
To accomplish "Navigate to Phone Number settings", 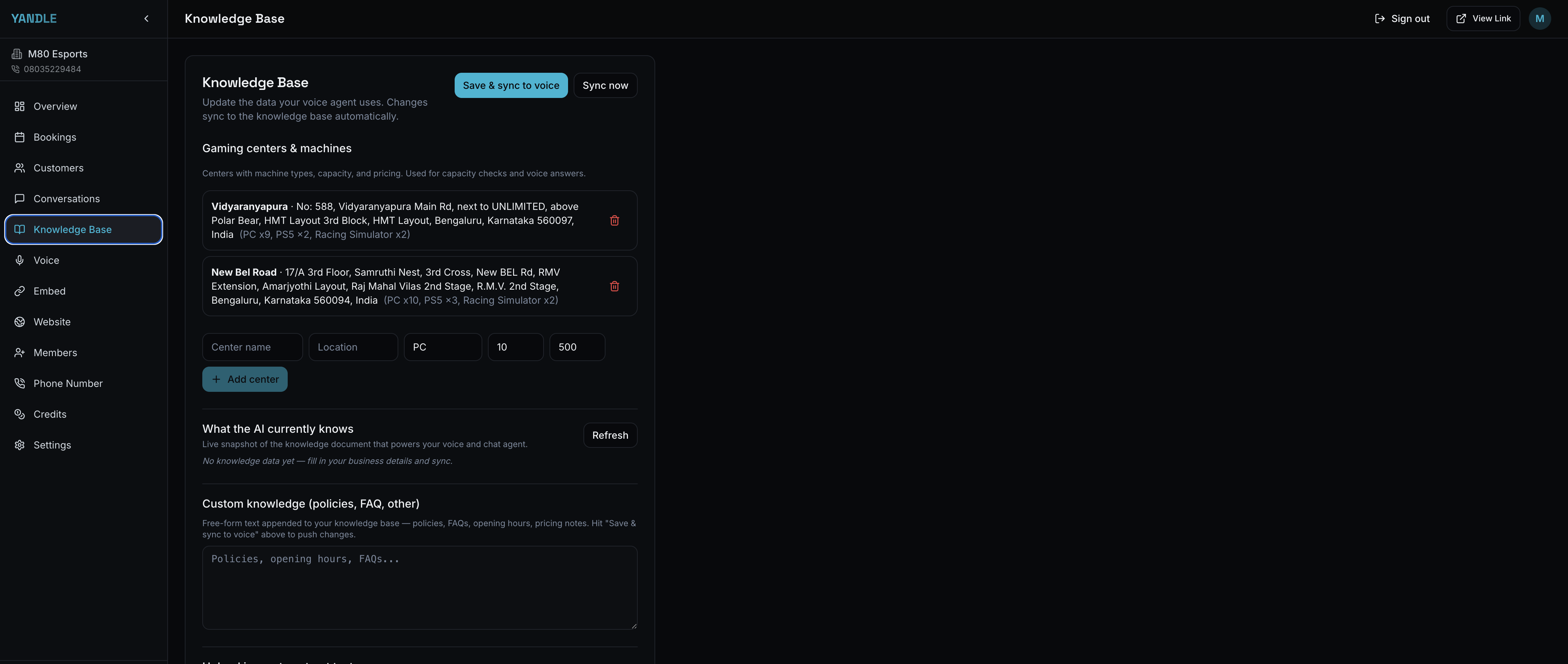I will coord(68,383).
